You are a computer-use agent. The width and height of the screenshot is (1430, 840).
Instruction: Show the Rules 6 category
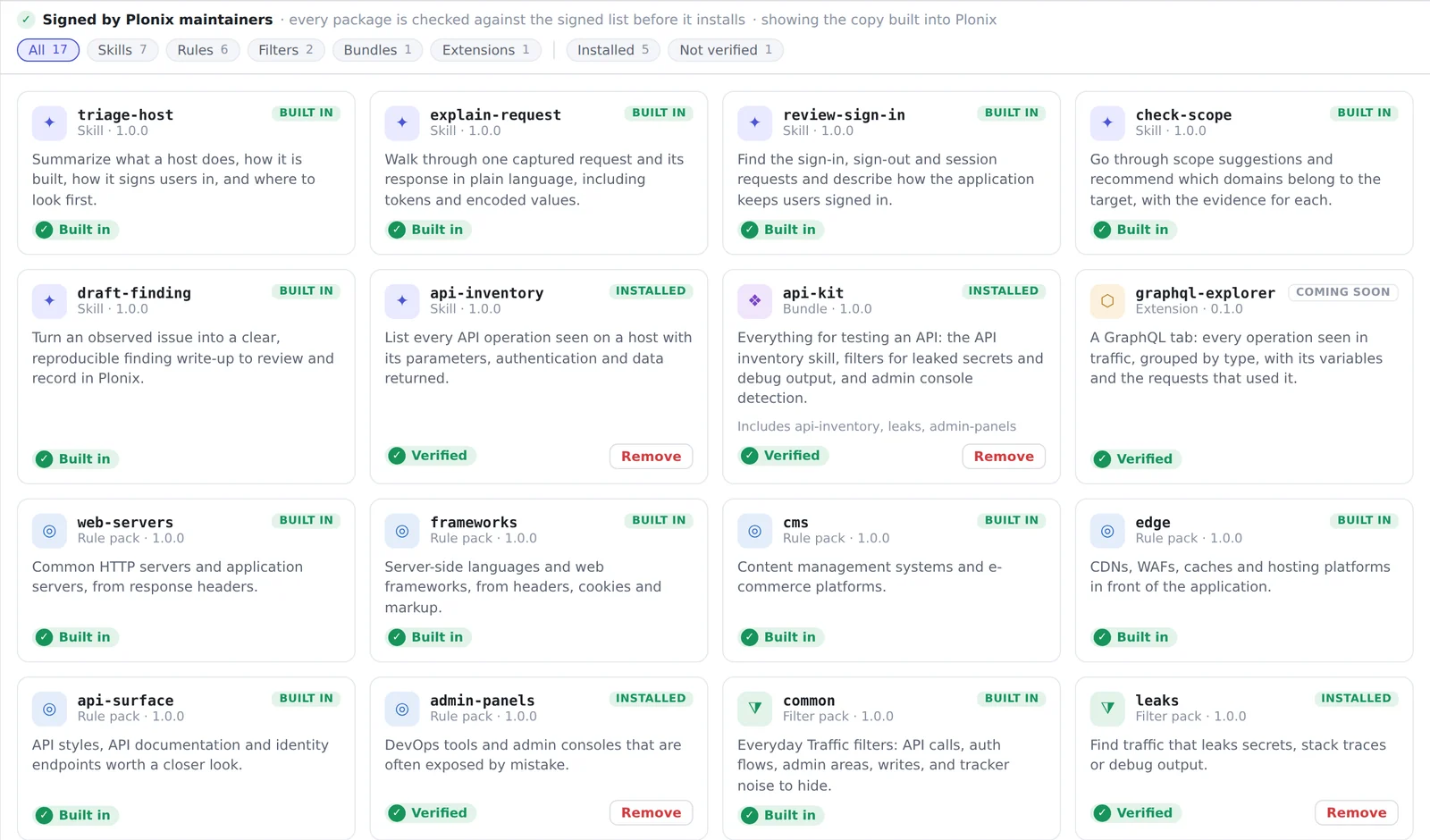(x=203, y=50)
